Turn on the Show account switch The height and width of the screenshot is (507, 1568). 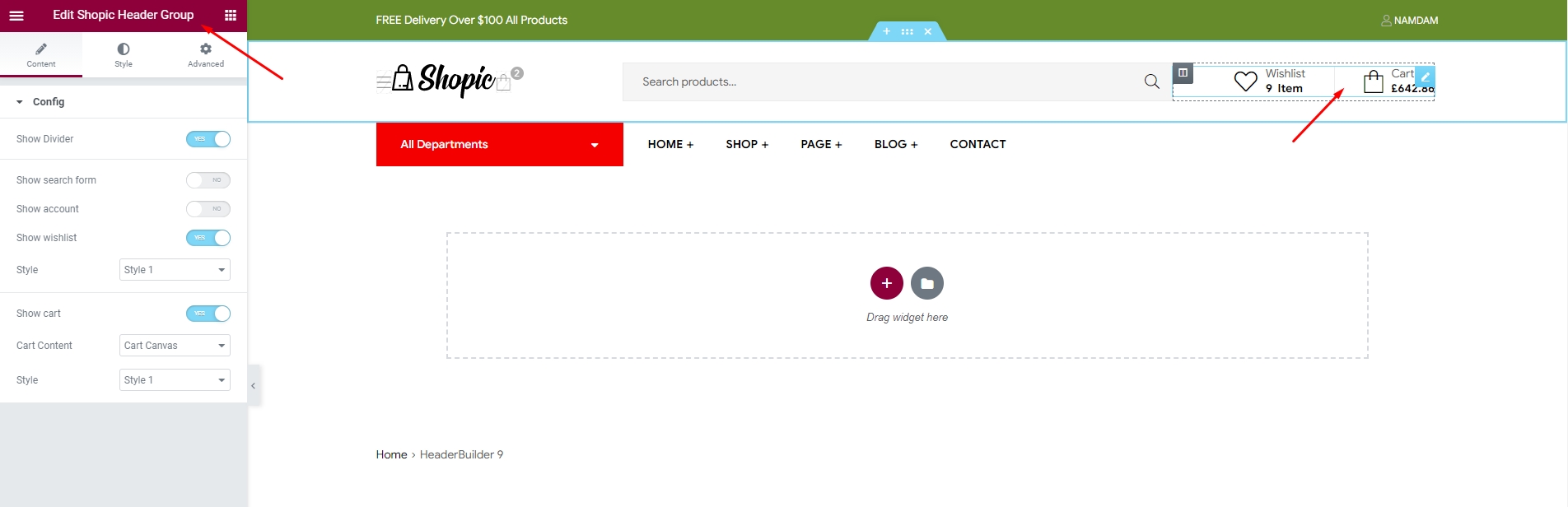(208, 209)
